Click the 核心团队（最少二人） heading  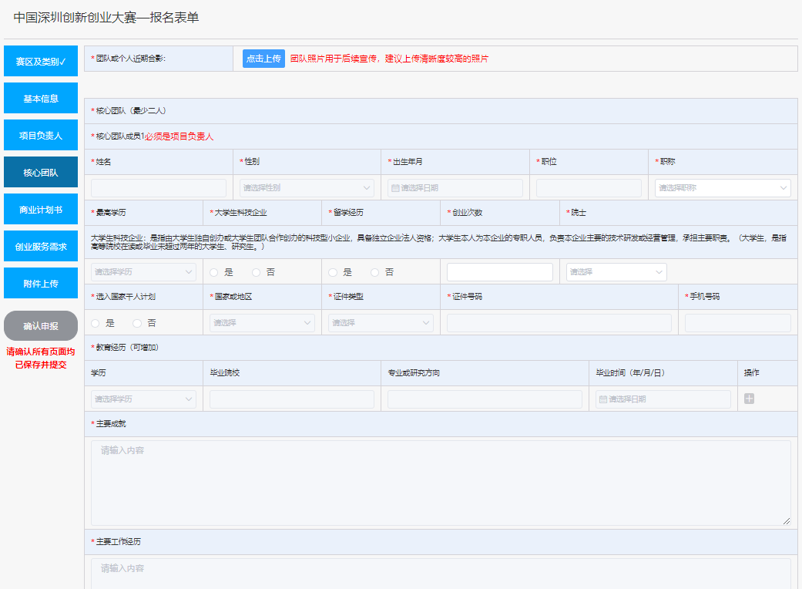pos(130,110)
